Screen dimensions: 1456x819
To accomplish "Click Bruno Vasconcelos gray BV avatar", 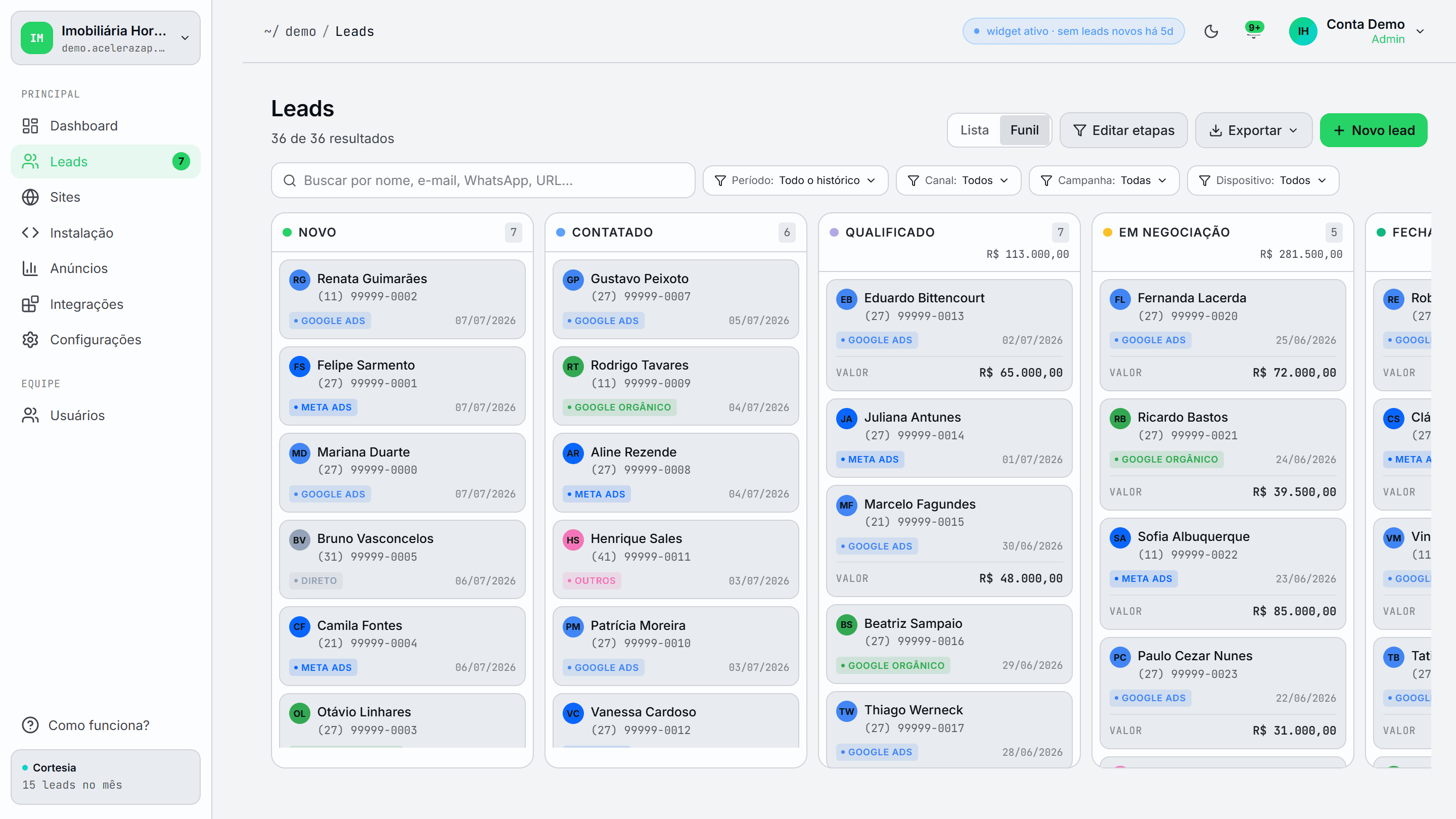I will click(x=300, y=540).
